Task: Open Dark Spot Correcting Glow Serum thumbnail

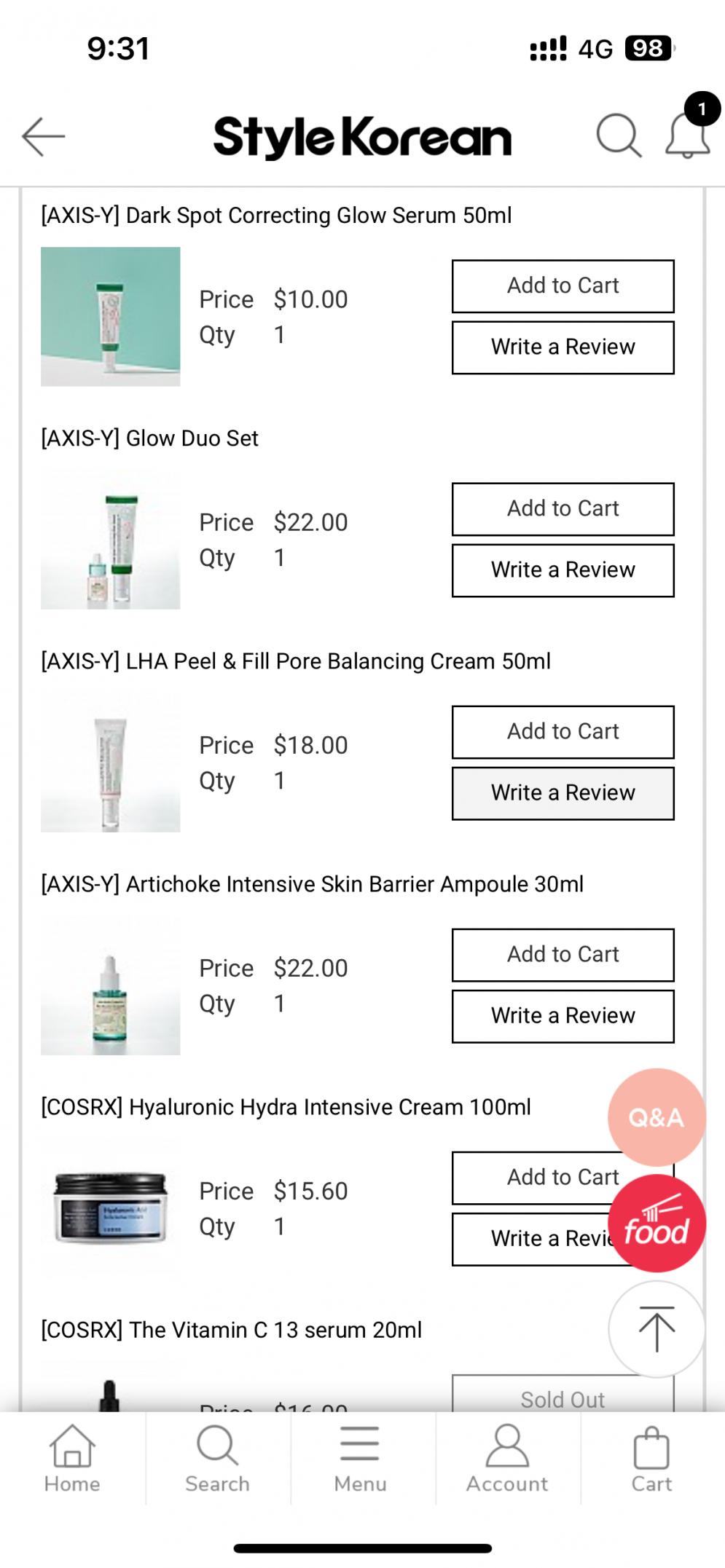Action: tap(111, 317)
